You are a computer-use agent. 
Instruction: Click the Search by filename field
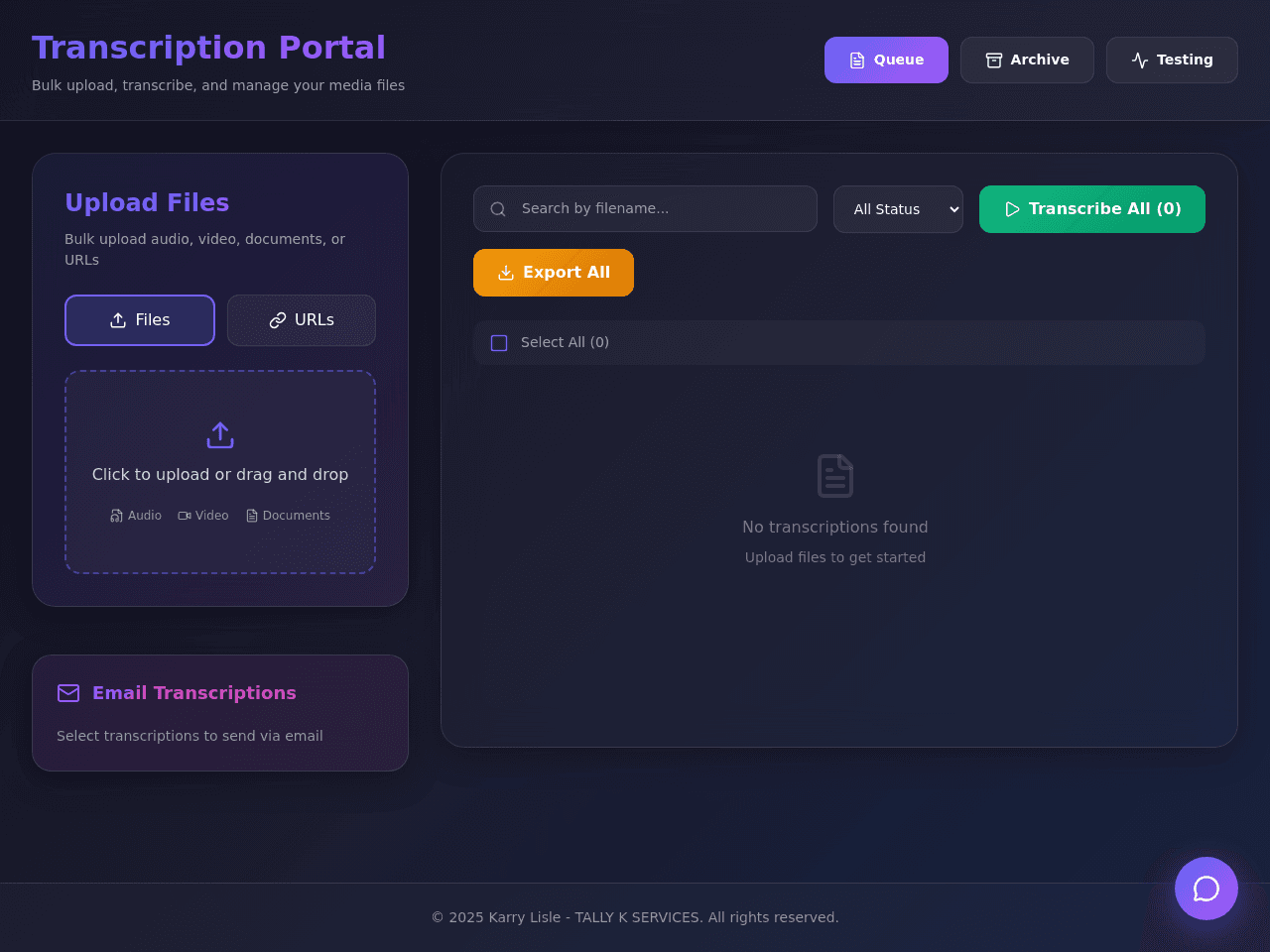[x=645, y=208]
